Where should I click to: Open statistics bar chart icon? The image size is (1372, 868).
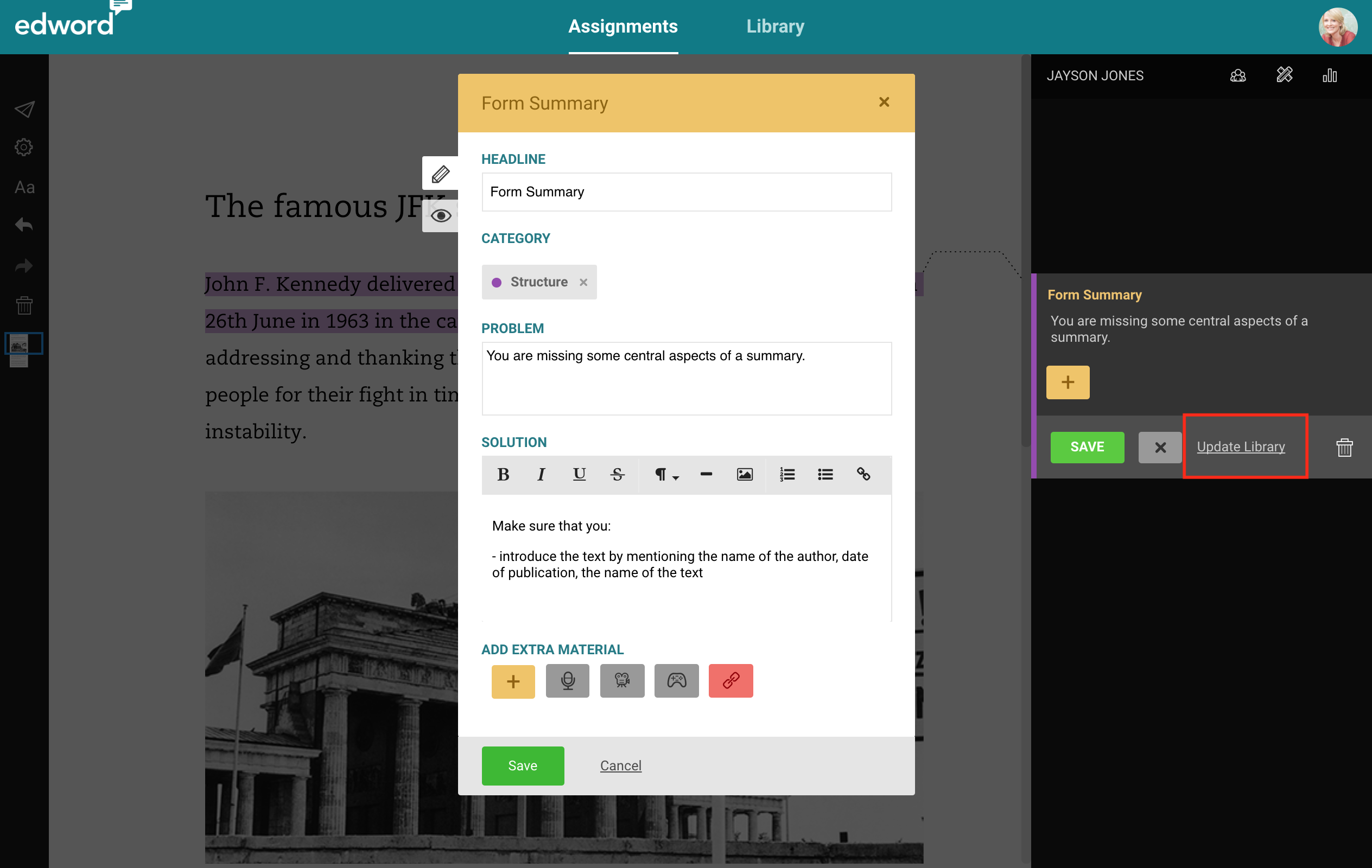coord(1329,75)
